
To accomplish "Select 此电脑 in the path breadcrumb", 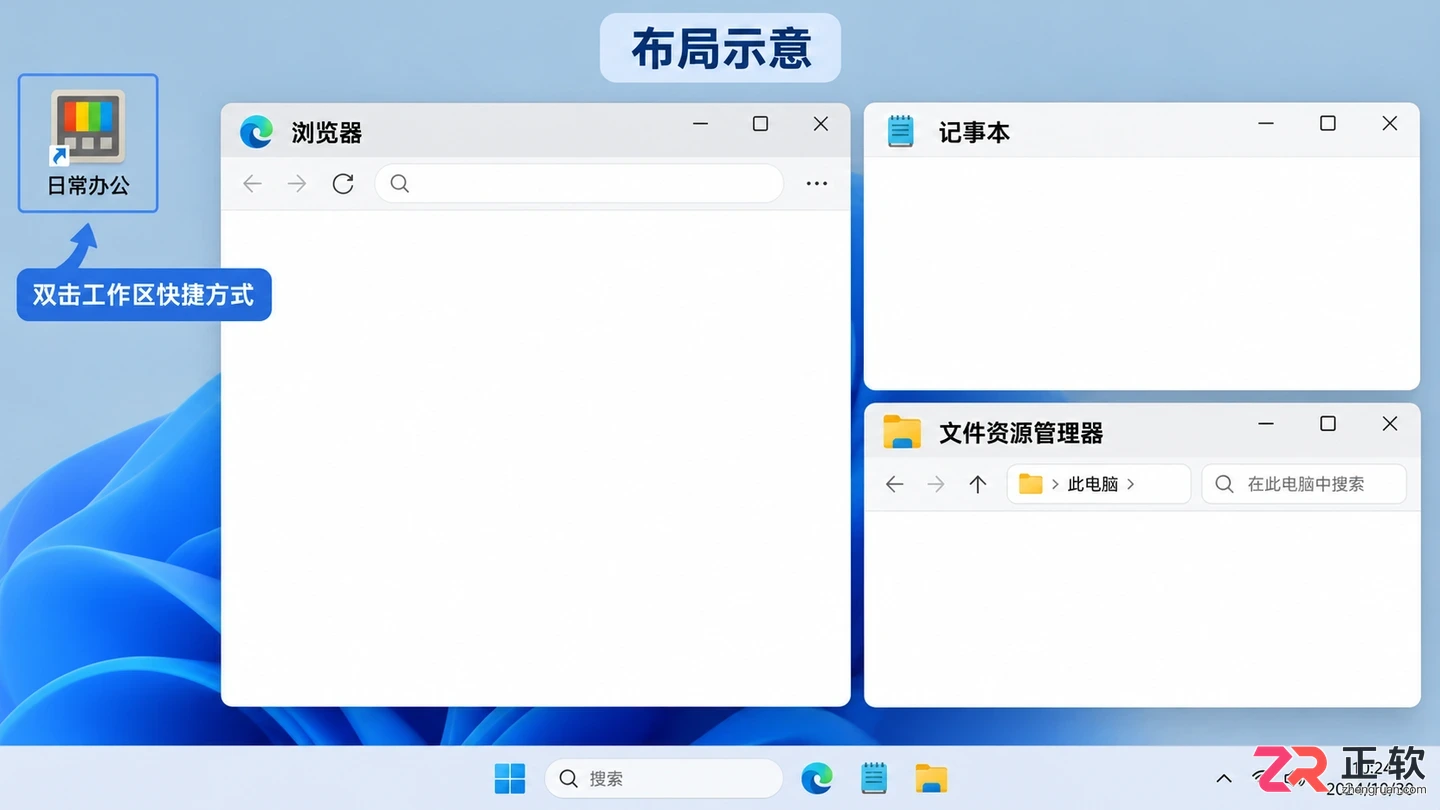I will [1093, 484].
